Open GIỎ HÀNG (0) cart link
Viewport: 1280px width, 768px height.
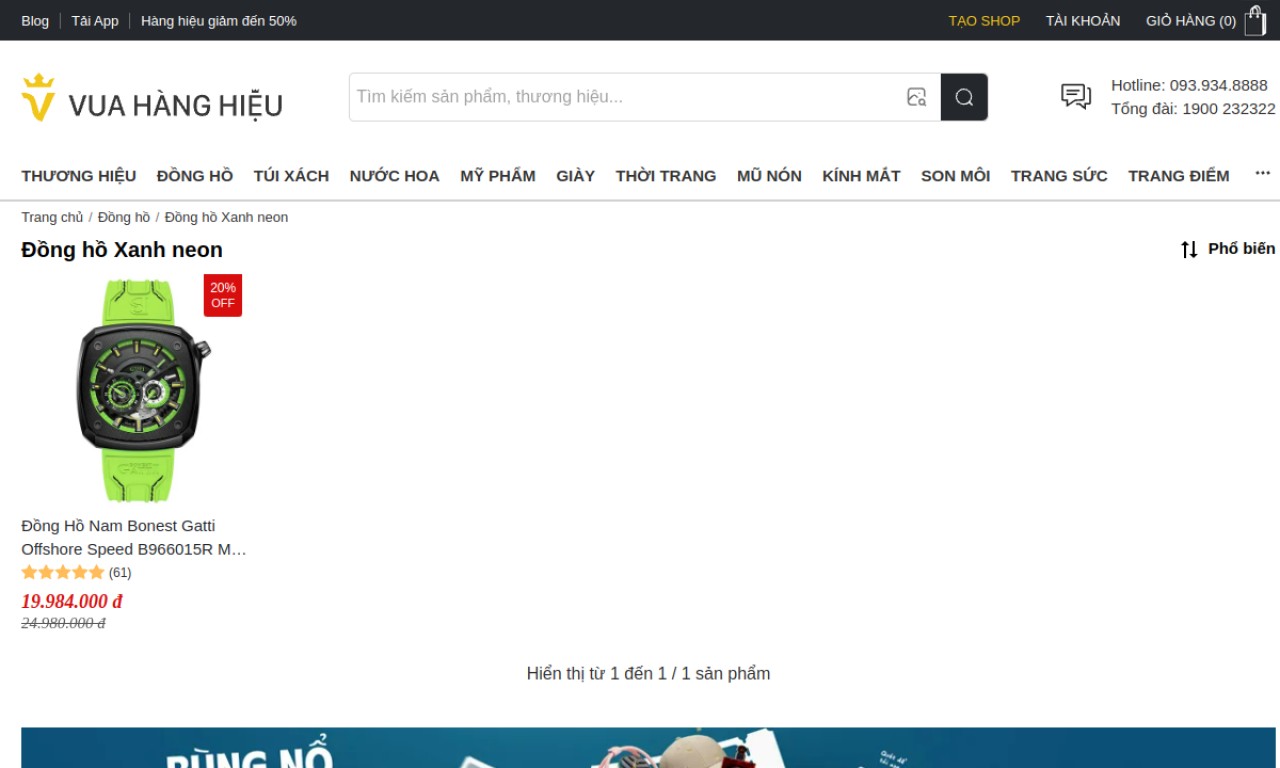click(x=1191, y=20)
